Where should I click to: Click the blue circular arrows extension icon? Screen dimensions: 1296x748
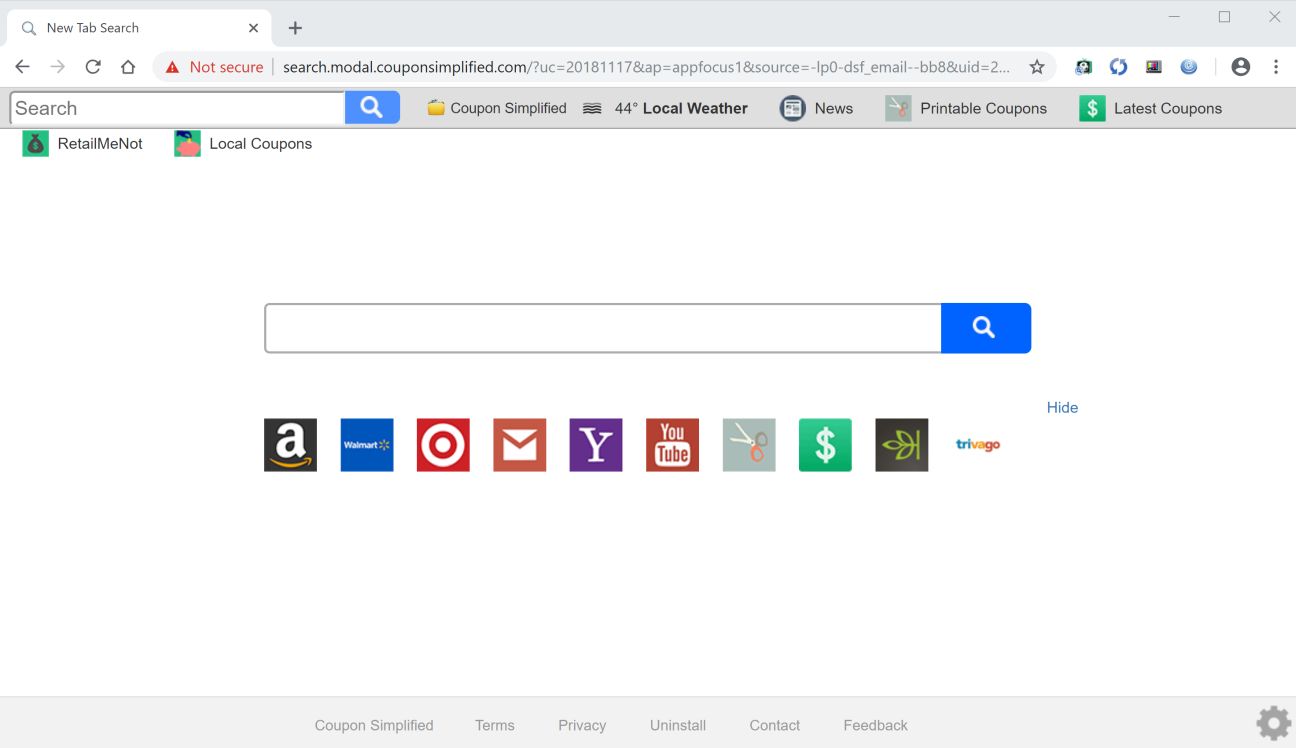pos(1119,67)
